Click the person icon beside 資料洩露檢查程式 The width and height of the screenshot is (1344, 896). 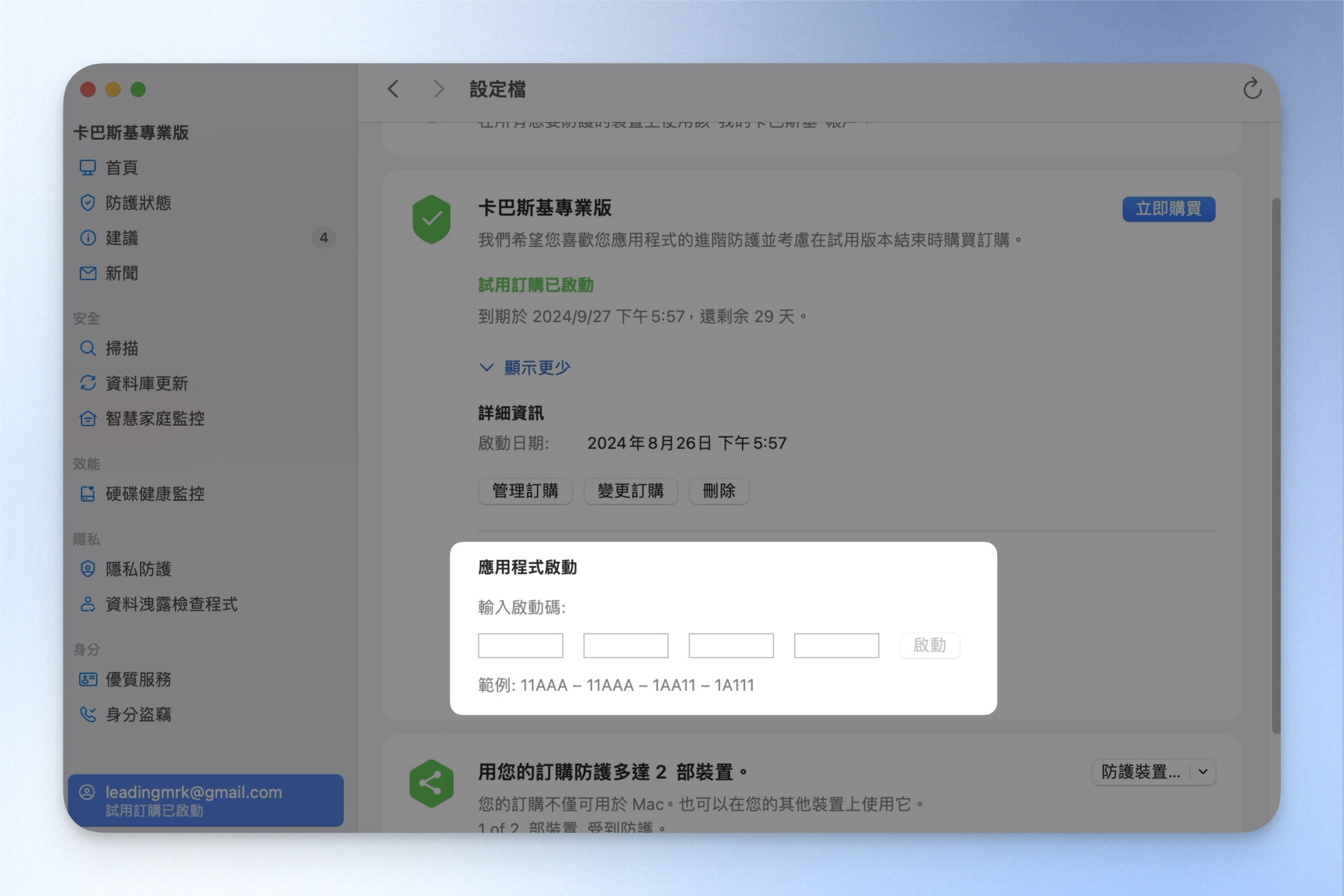point(88,604)
